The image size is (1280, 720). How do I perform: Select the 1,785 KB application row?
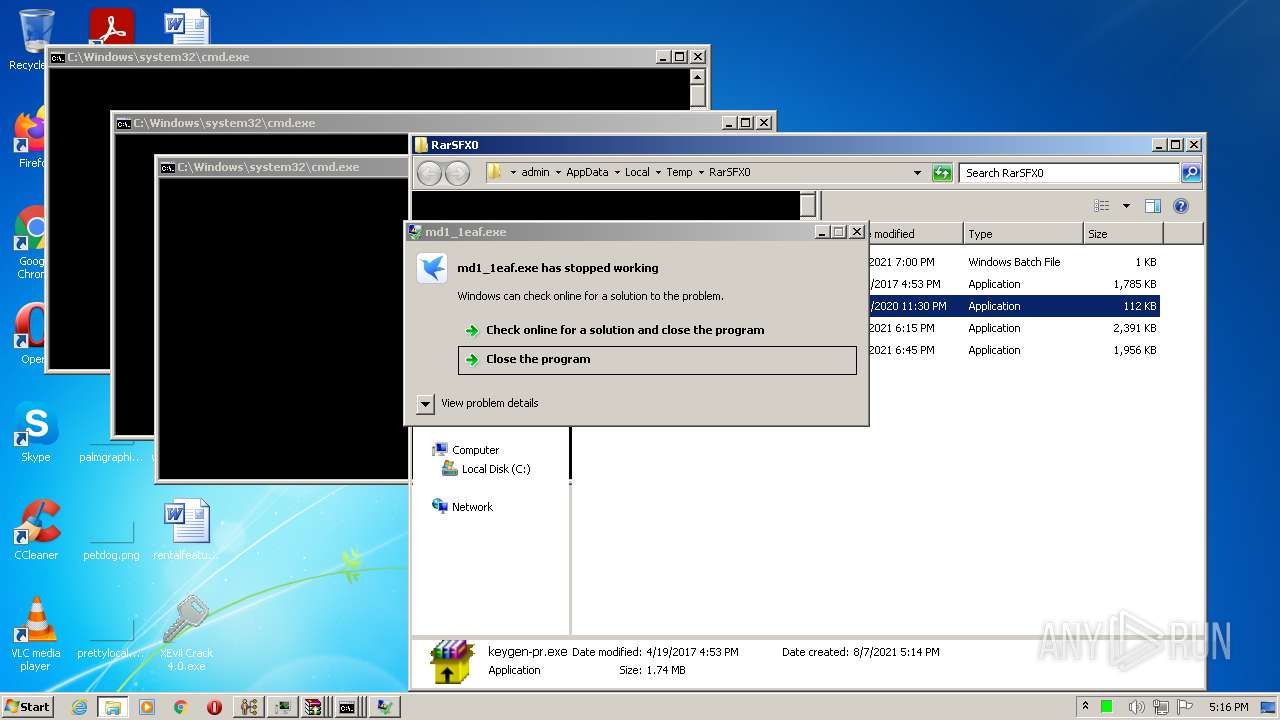1014,284
